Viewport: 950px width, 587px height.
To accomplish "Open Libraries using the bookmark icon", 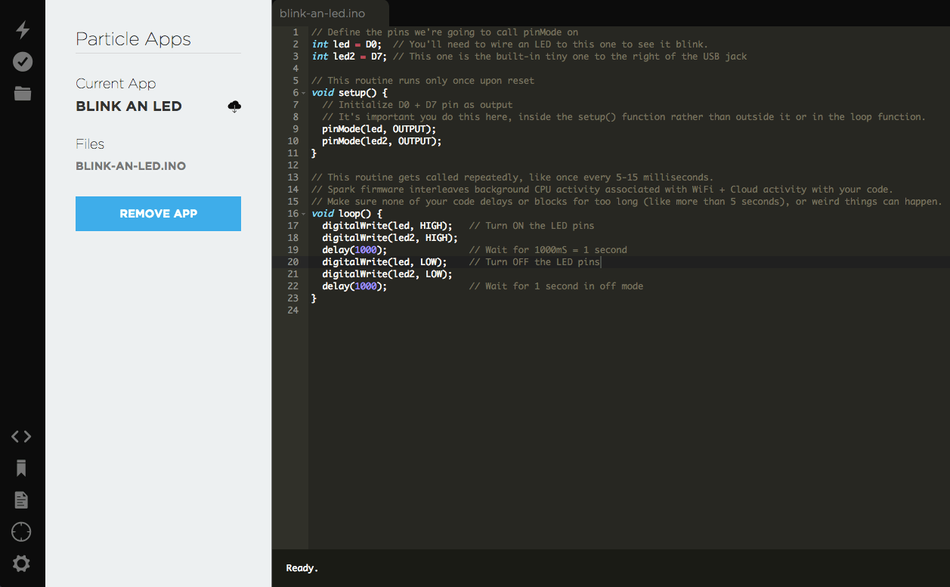I will click(21, 468).
